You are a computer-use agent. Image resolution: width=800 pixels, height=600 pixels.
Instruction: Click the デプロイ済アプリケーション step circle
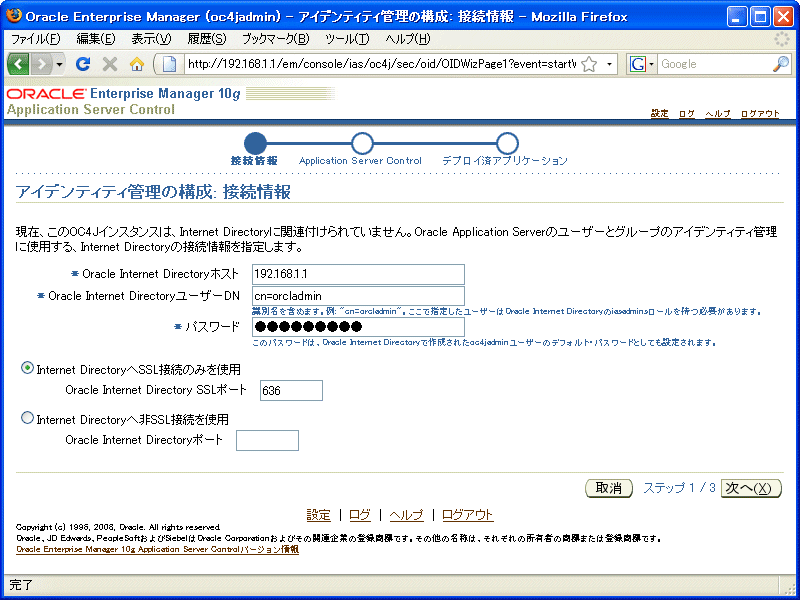[507, 143]
